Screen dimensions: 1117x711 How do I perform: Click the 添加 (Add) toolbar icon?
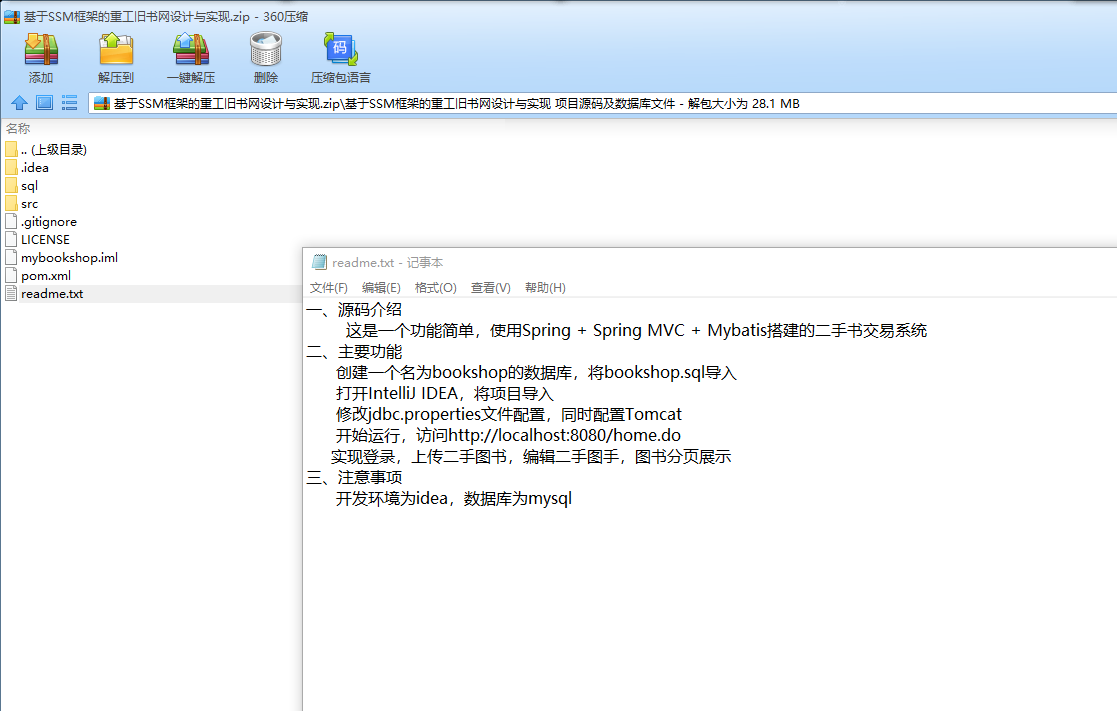pos(41,50)
